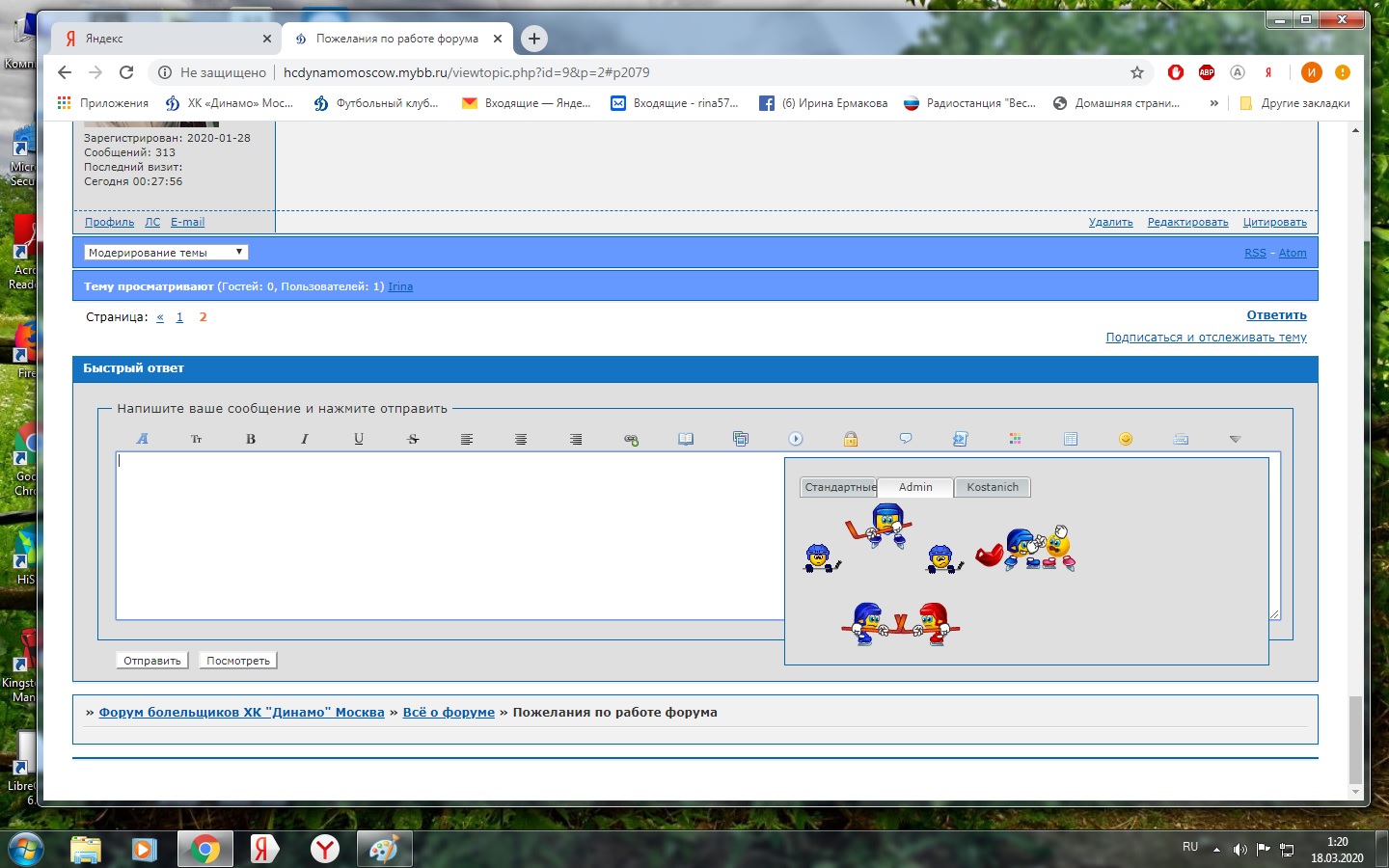Viewport: 1389px width, 868px height.
Task: Click the quote speech bubble icon
Action: click(906, 439)
